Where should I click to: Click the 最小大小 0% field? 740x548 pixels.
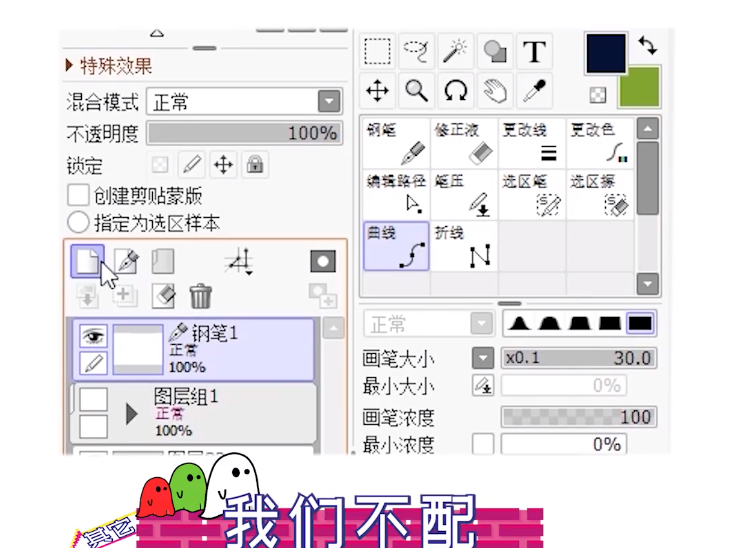(564, 386)
